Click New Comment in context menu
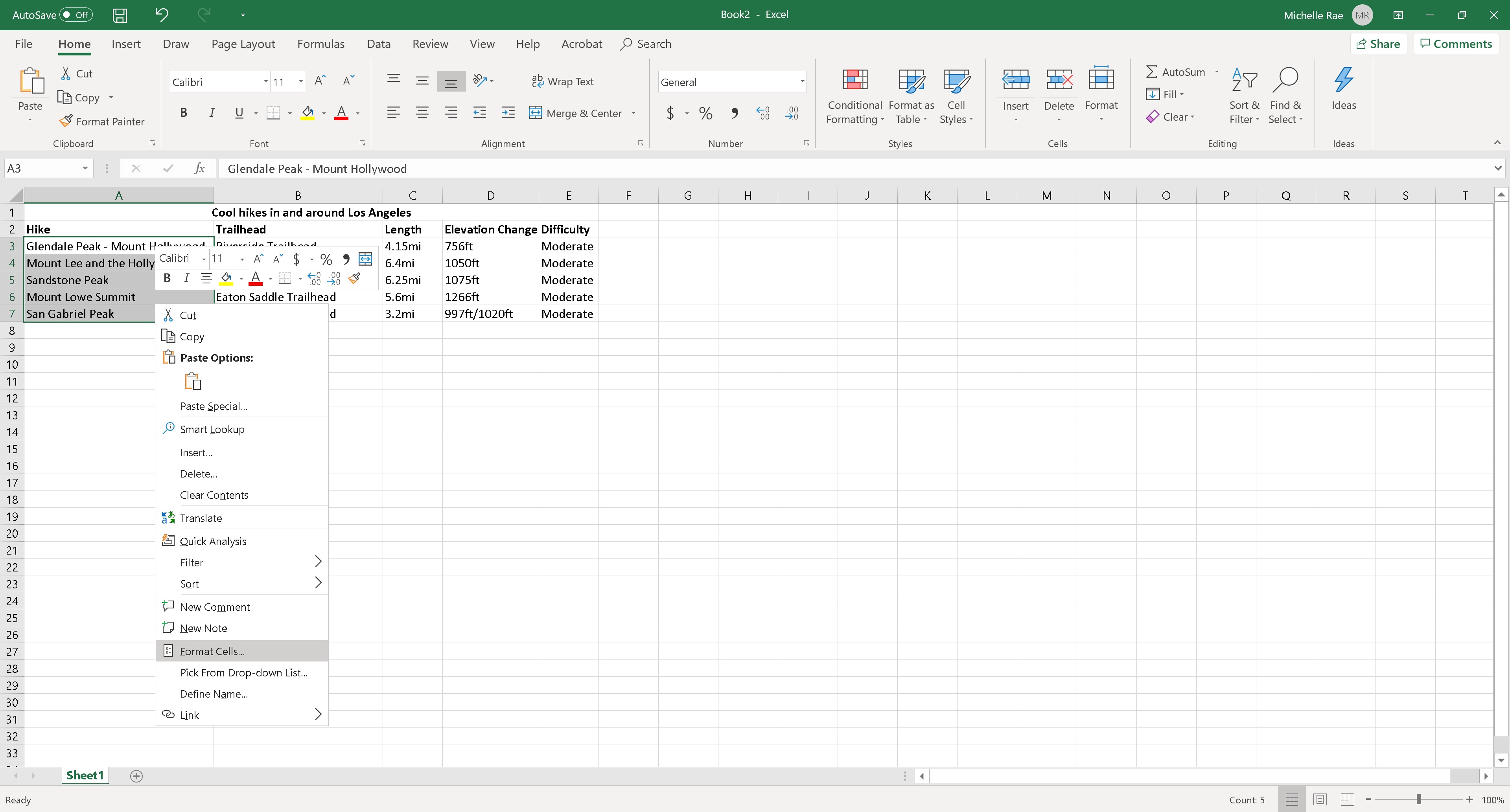The image size is (1510, 812). coord(241,607)
